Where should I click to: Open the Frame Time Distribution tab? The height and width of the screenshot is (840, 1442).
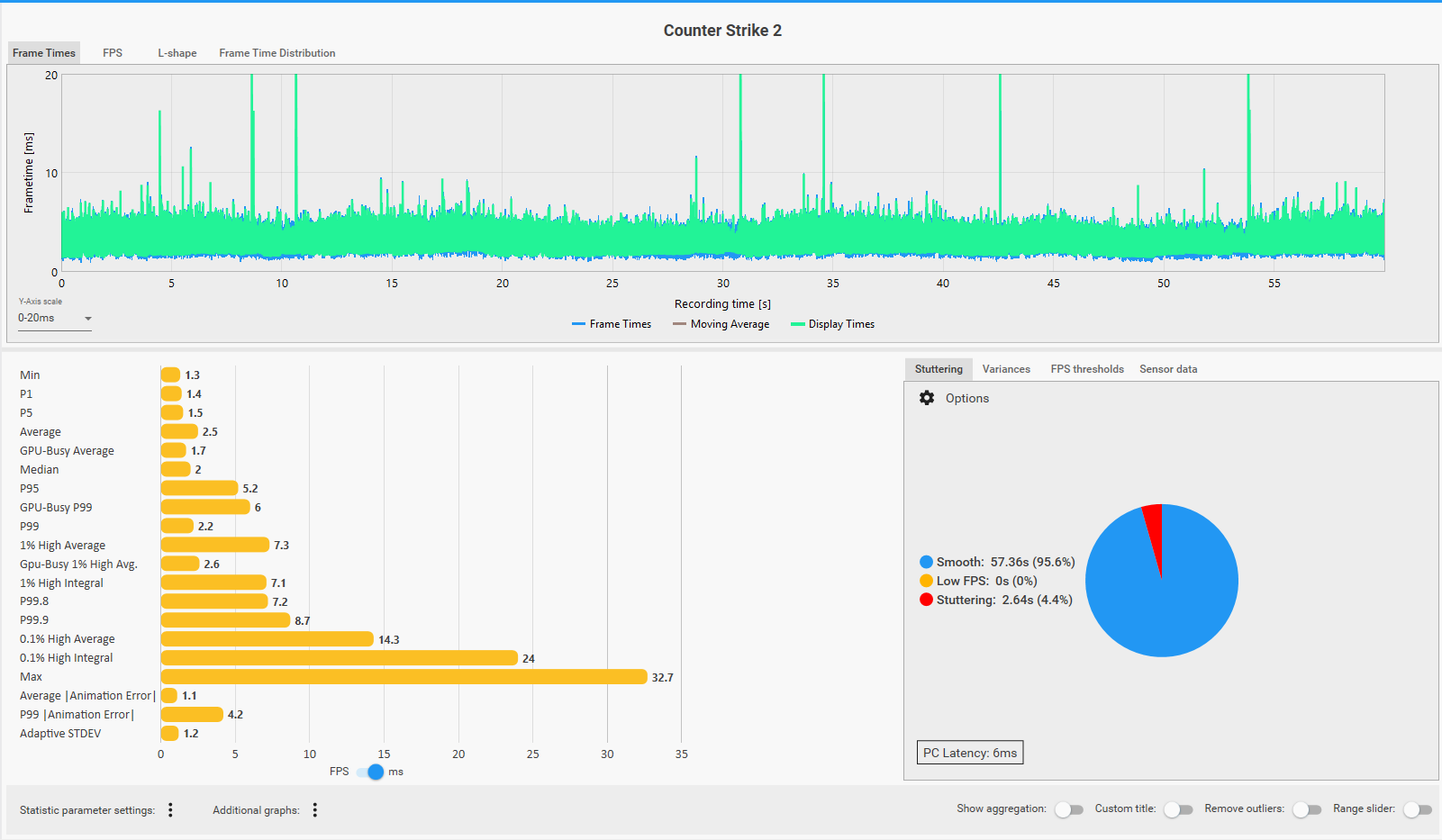coord(277,53)
